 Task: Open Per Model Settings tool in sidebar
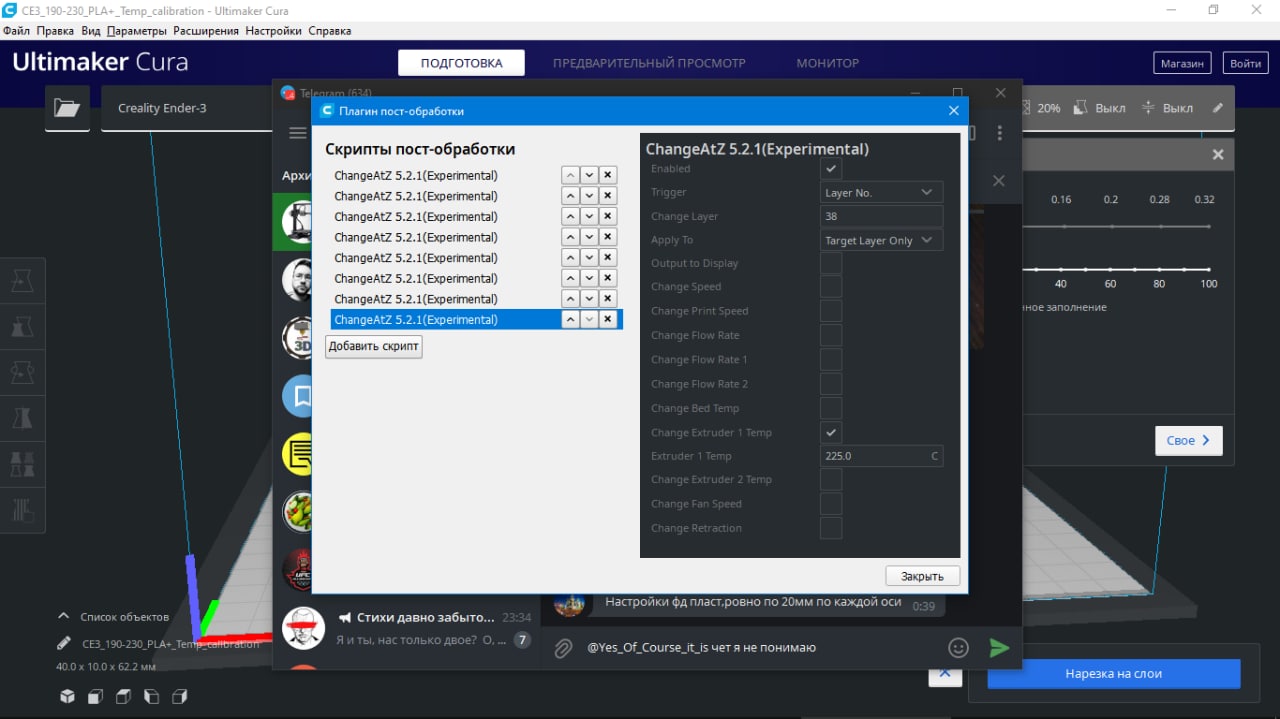(22, 464)
